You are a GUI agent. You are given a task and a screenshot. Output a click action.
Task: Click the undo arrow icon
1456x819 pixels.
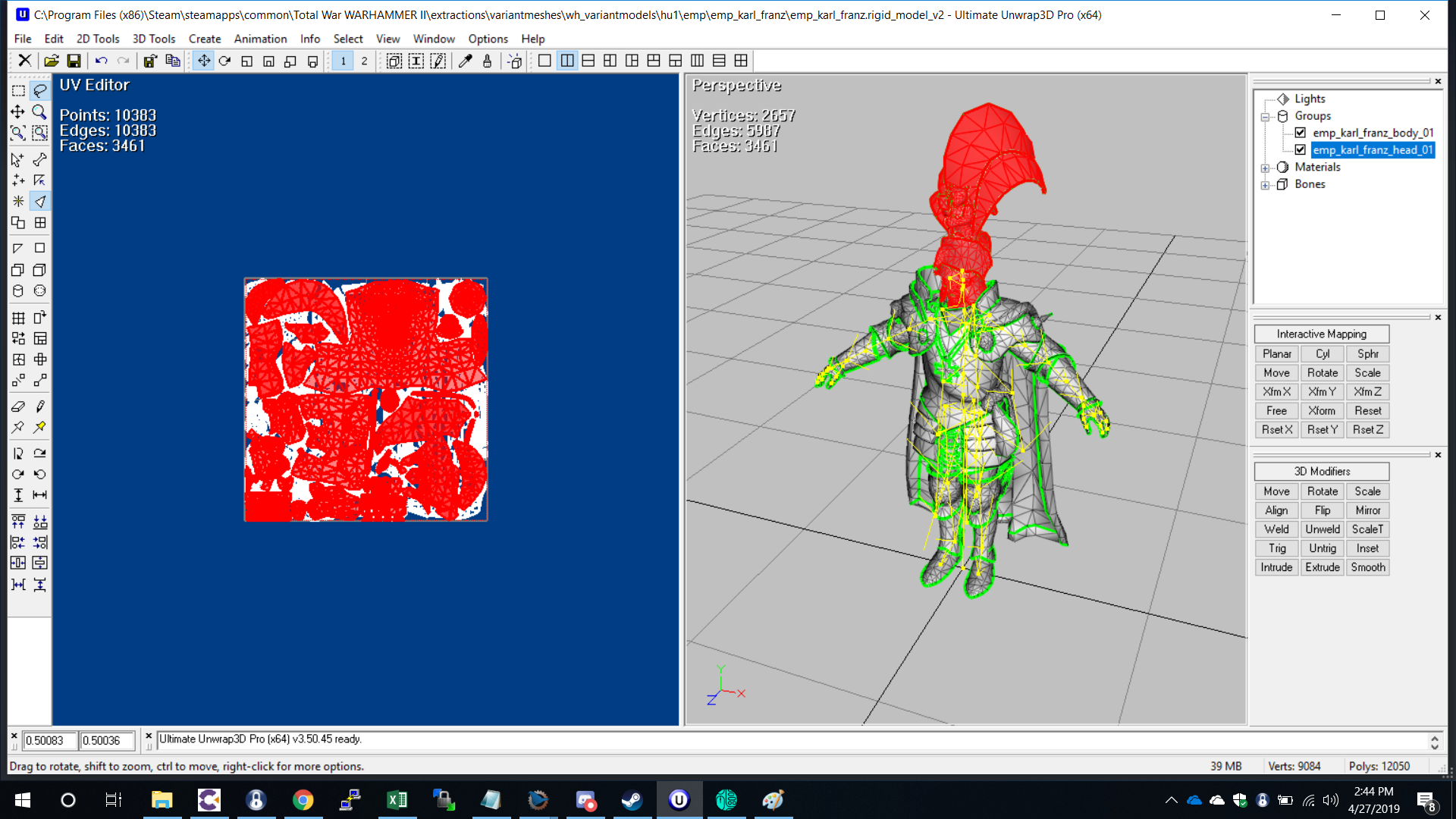click(101, 61)
